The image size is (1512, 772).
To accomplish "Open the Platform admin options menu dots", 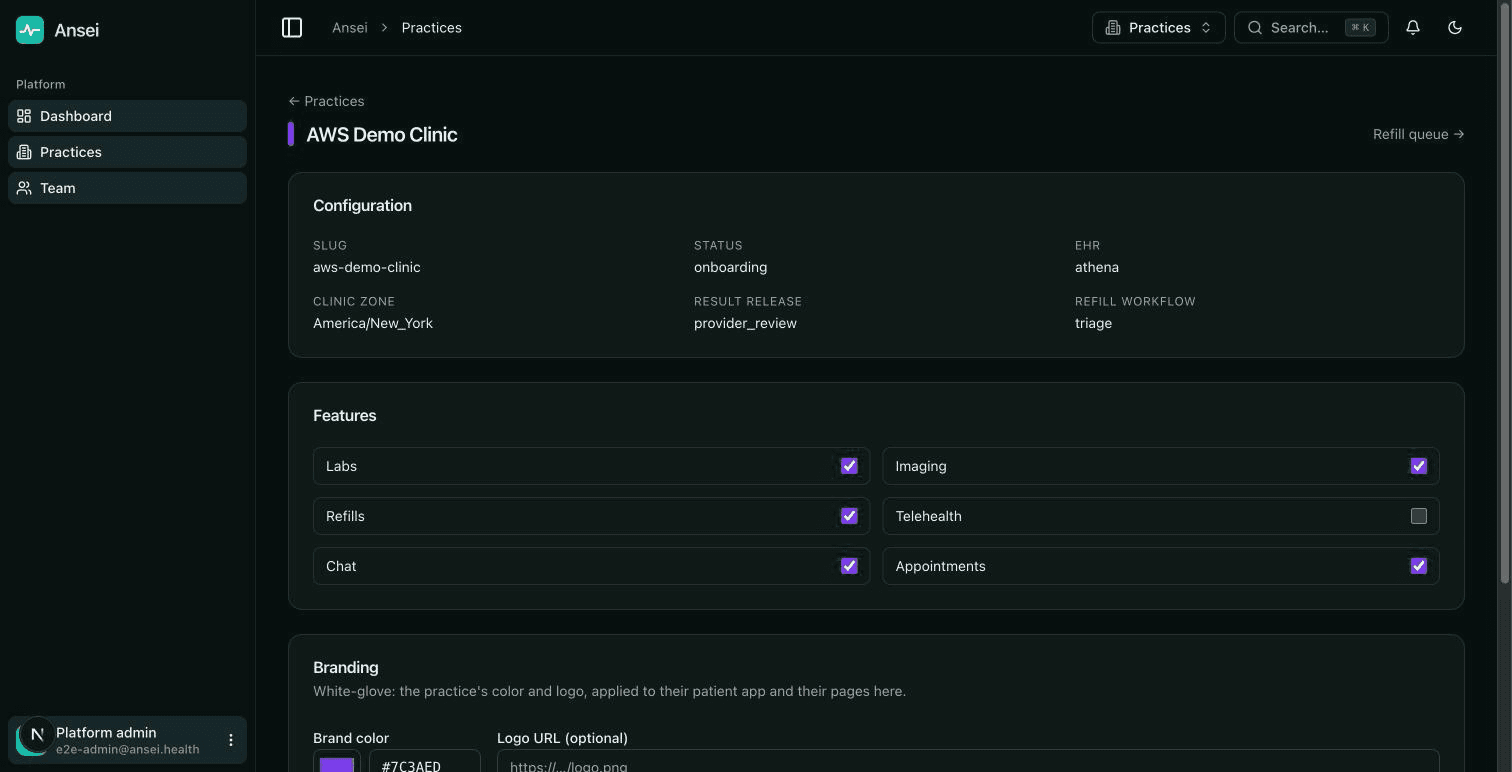I will [x=231, y=740].
